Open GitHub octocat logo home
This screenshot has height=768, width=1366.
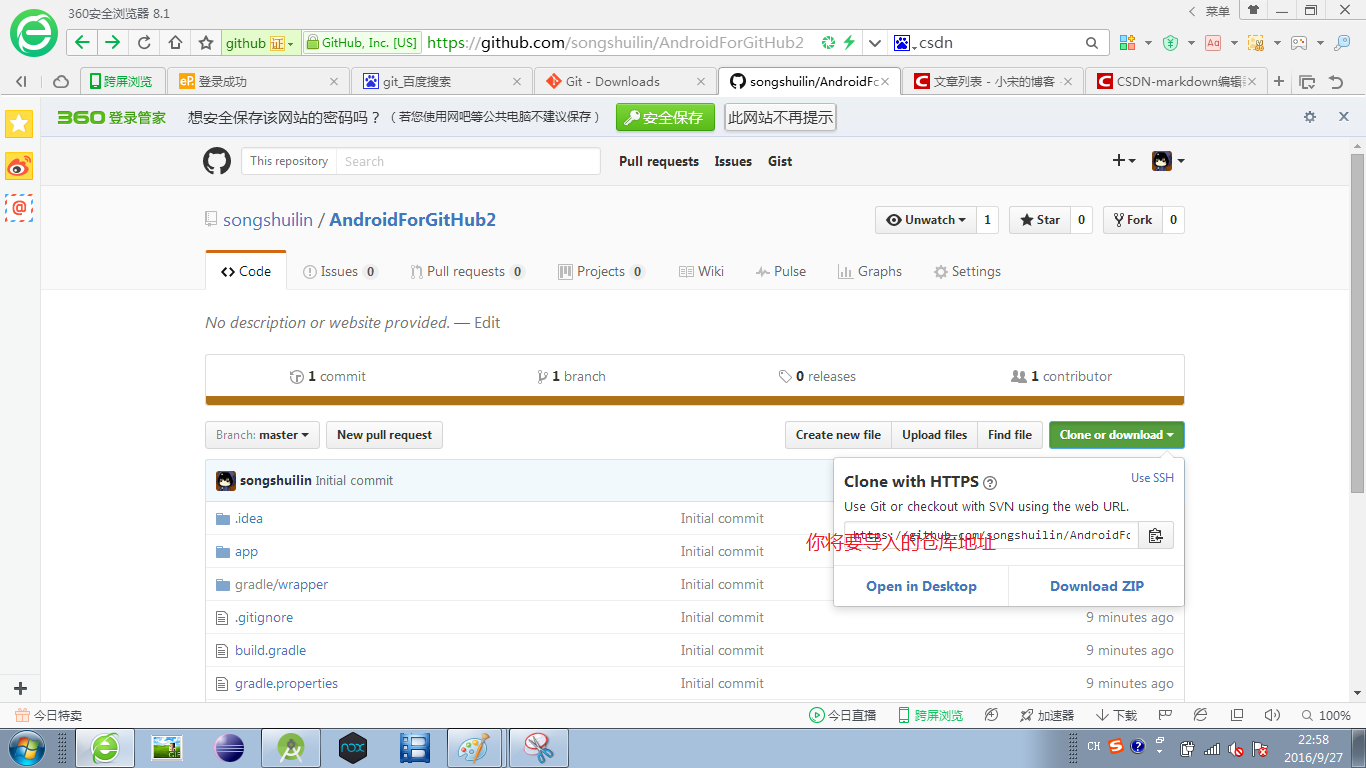(217, 161)
